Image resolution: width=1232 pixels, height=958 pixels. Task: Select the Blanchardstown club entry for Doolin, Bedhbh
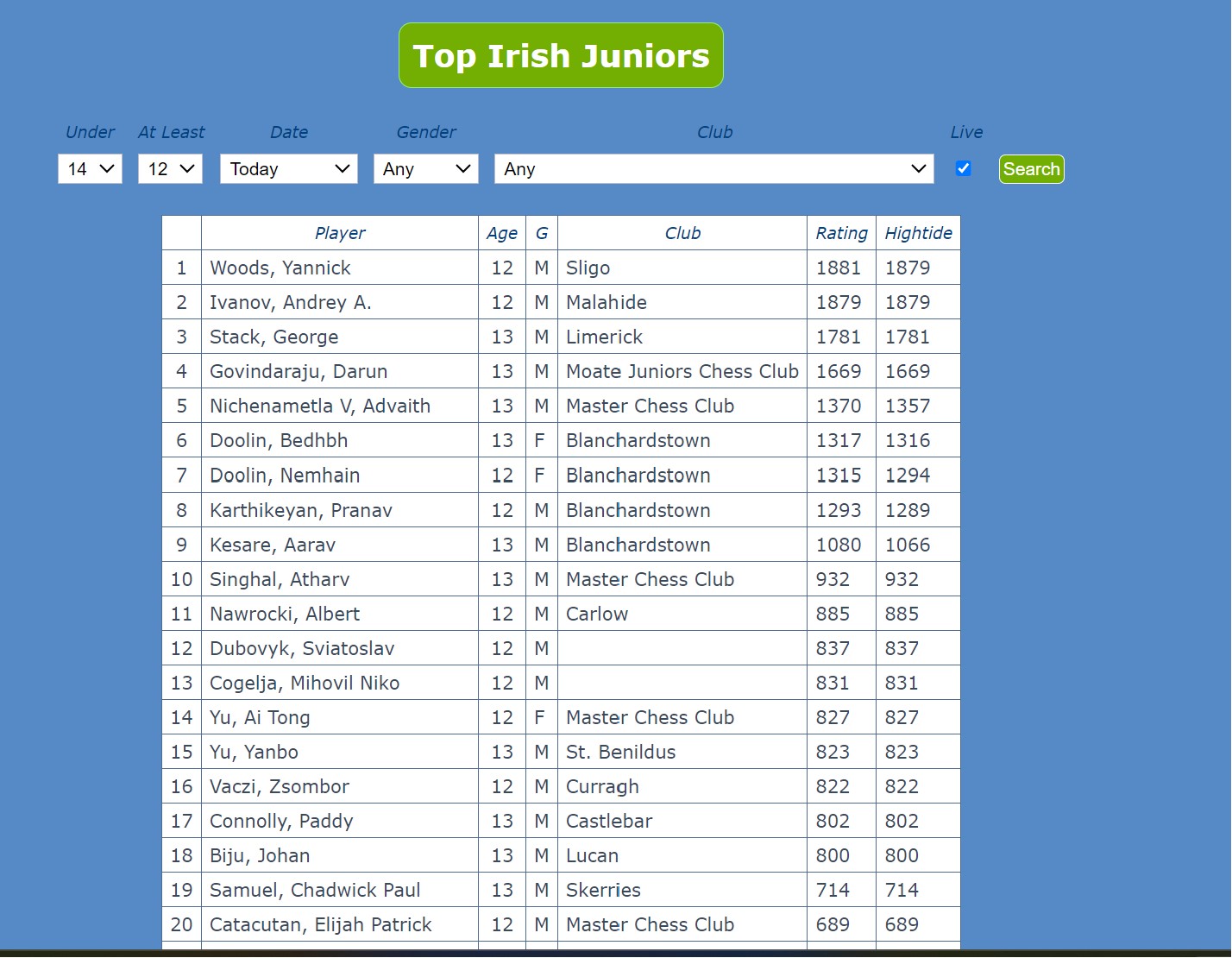(x=638, y=440)
